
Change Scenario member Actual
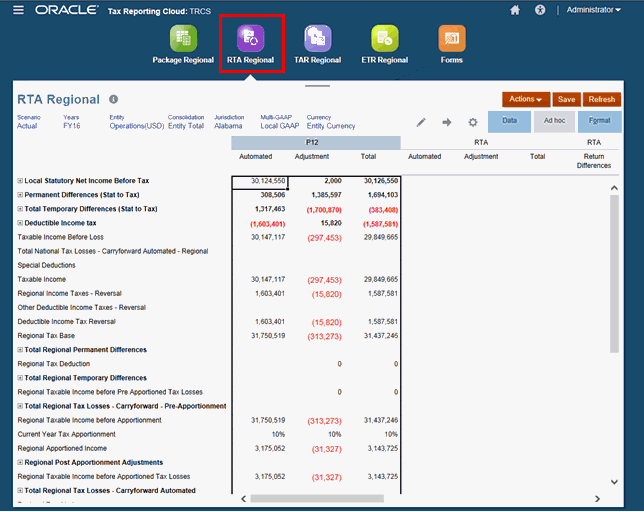click(27, 126)
